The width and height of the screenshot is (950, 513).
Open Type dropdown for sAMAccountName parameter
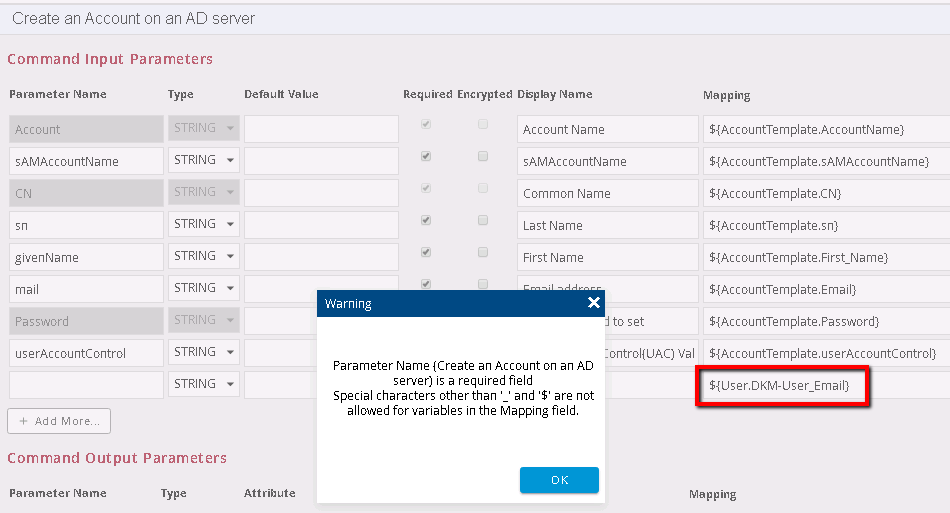coord(203,161)
